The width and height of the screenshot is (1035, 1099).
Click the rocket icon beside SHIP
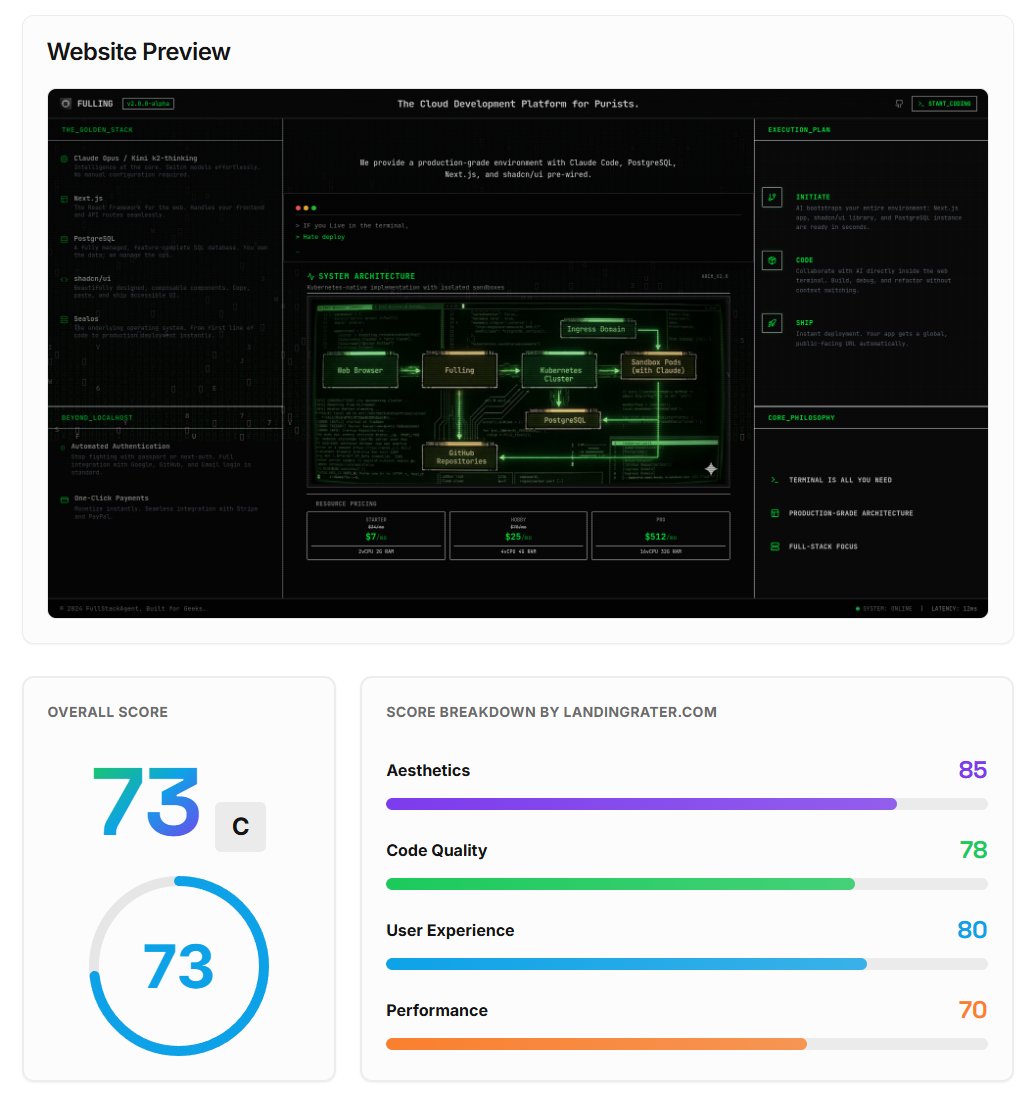pyautogui.click(x=772, y=322)
